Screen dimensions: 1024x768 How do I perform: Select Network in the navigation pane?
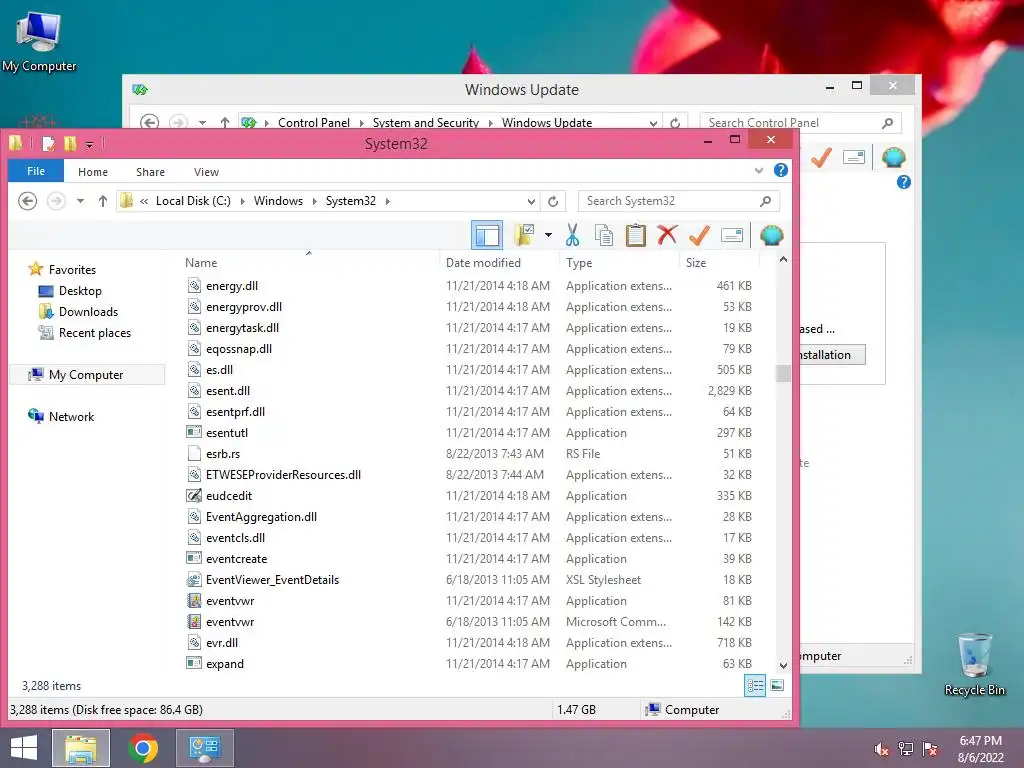click(x=71, y=417)
